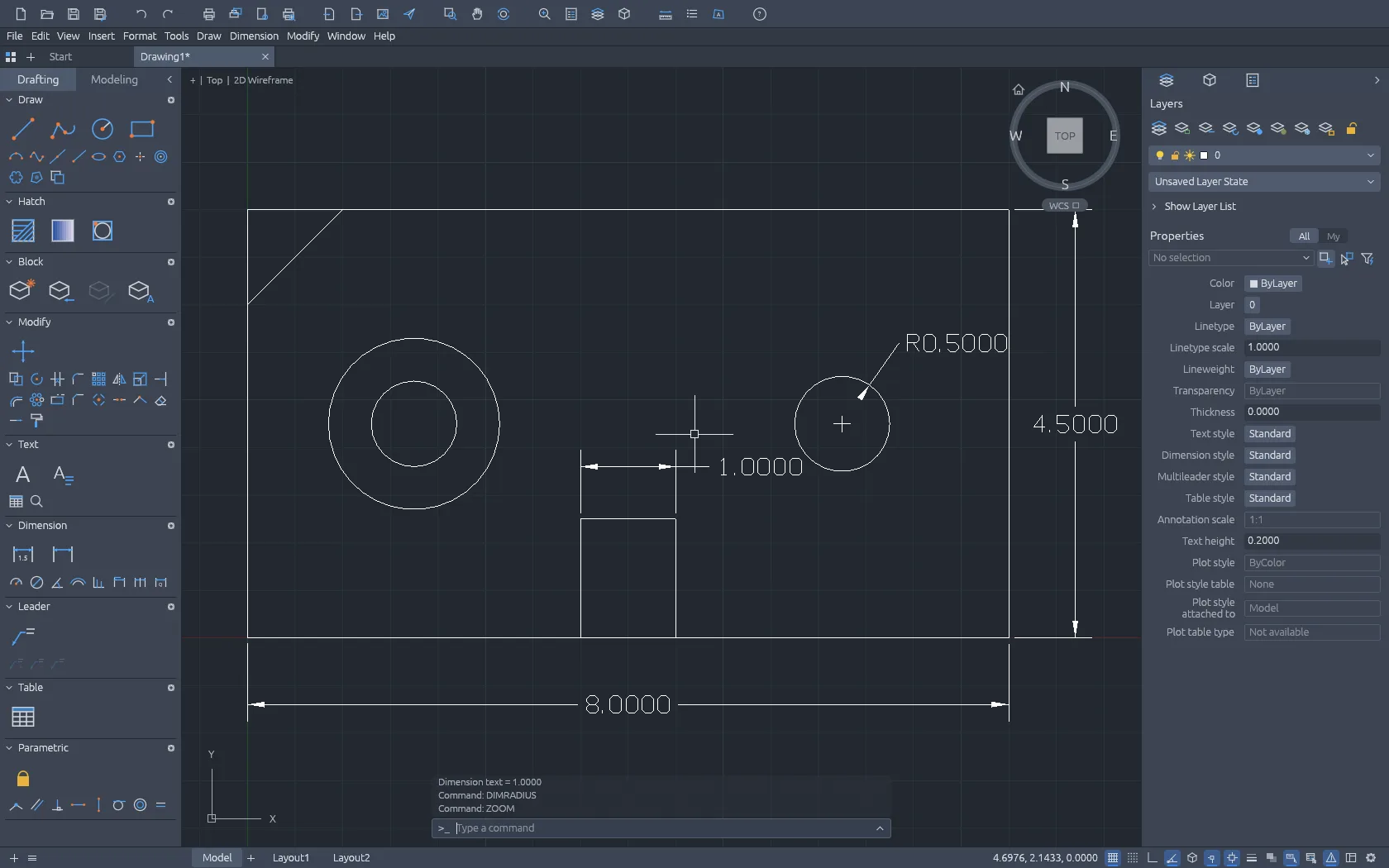This screenshot has width=1389, height=868.
Task: Open the Hatch pattern tool
Action: click(23, 231)
